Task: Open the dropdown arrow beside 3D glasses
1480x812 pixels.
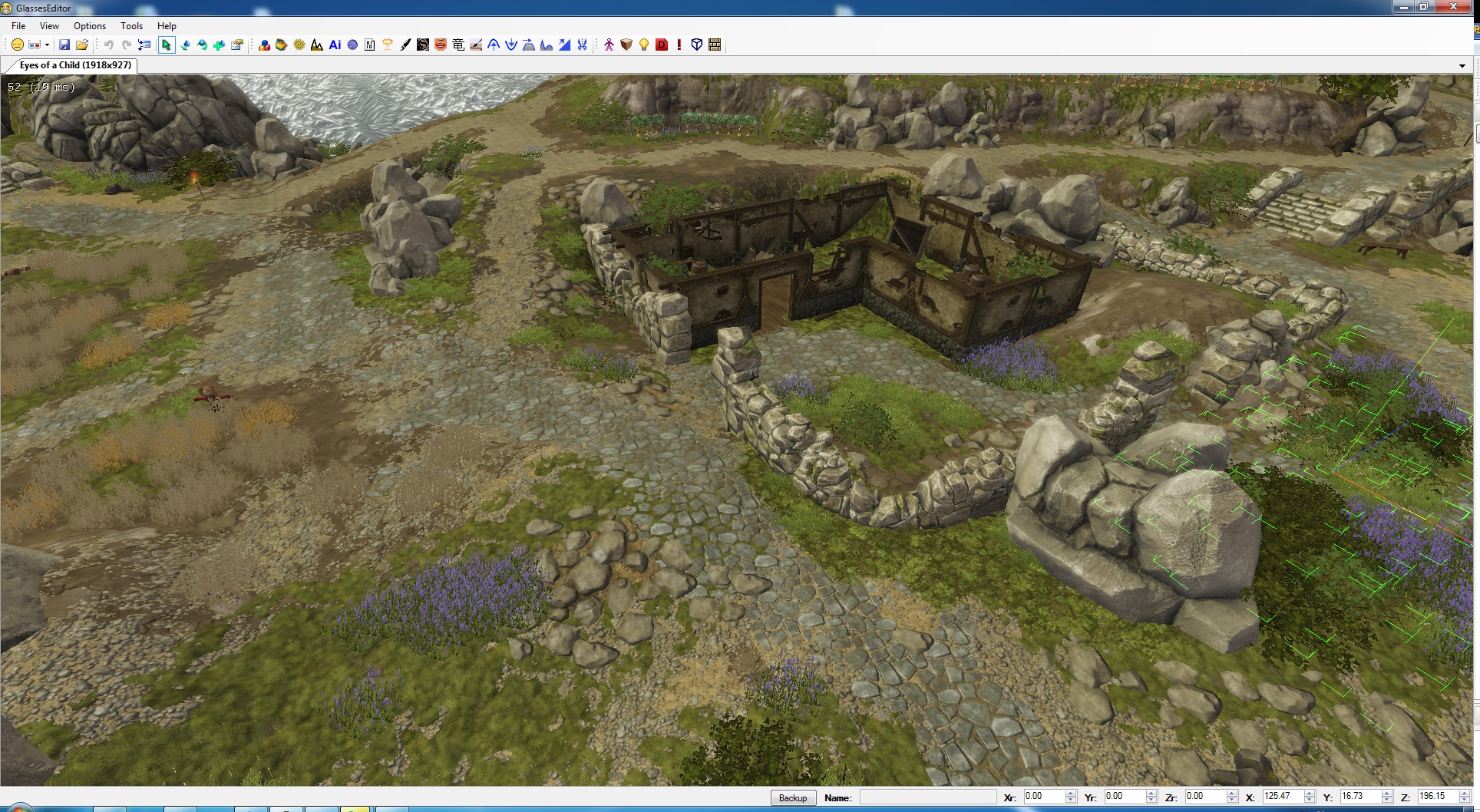Action: [x=47, y=45]
